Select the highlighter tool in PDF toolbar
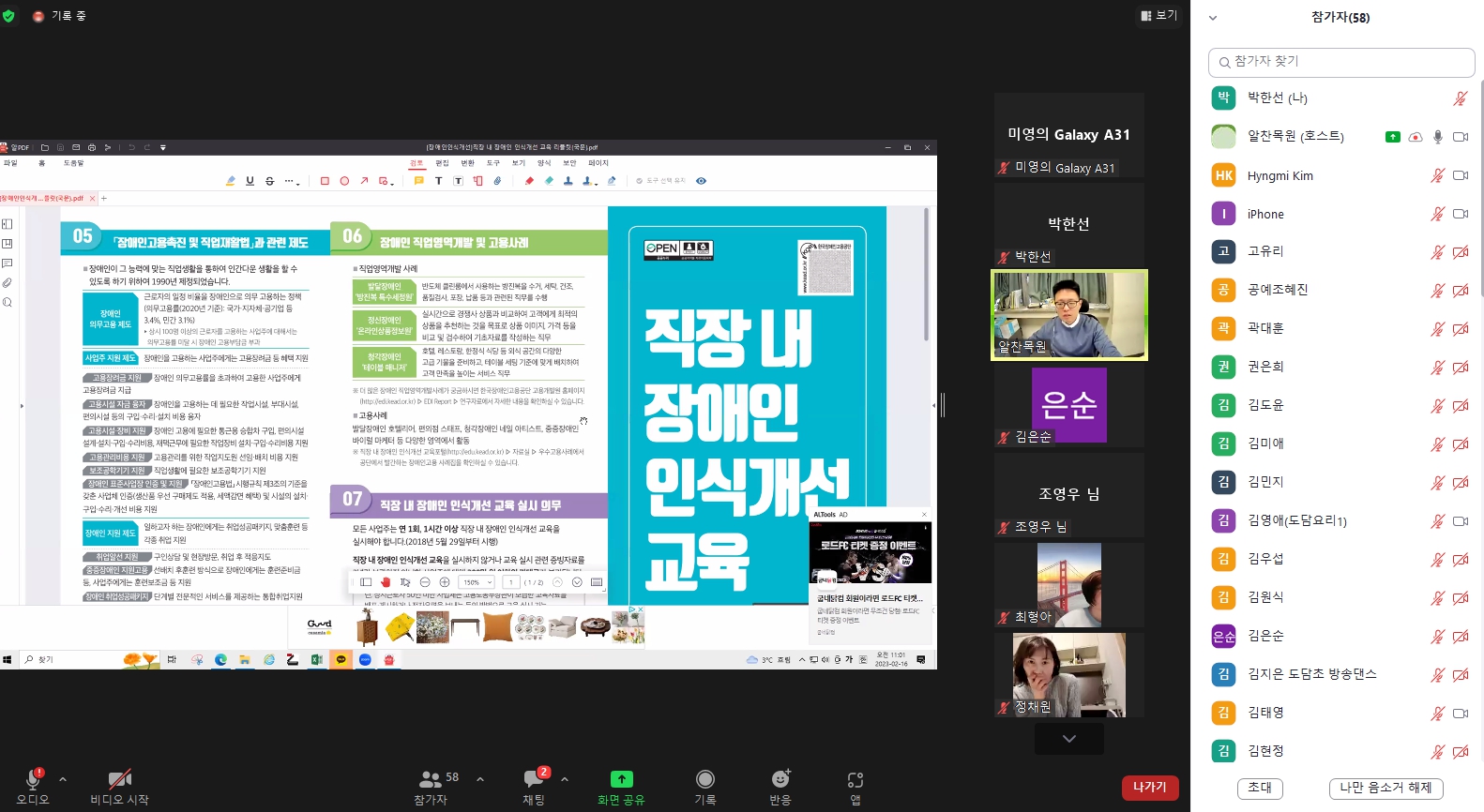1484x812 pixels. 231,181
